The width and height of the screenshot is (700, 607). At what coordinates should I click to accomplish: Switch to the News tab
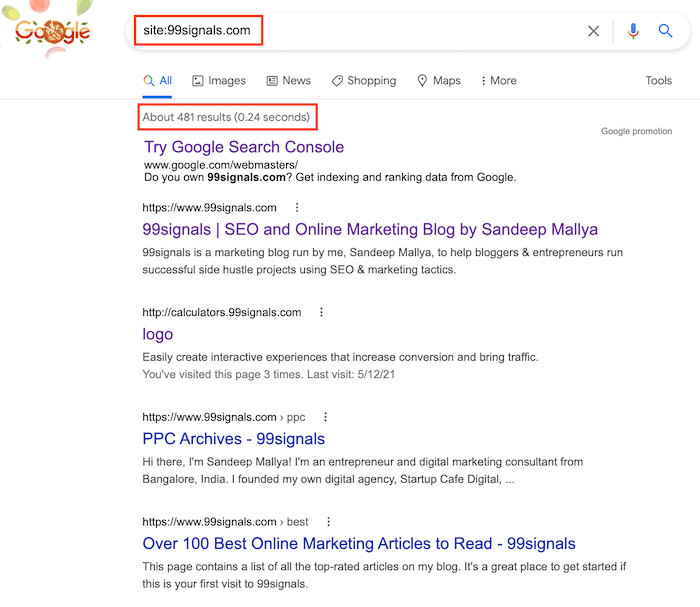click(288, 81)
